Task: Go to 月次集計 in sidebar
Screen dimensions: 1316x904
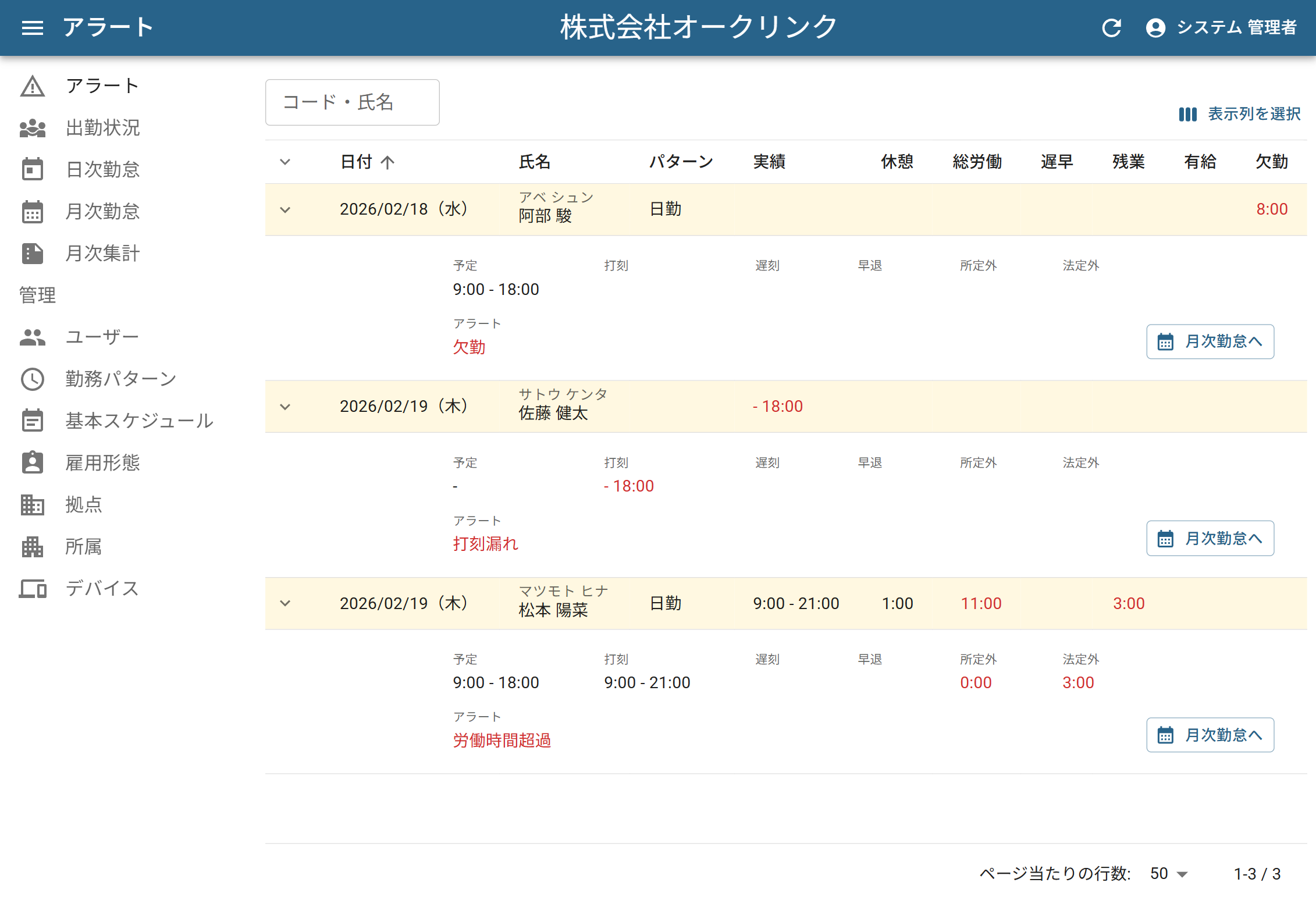Action: pos(102,254)
